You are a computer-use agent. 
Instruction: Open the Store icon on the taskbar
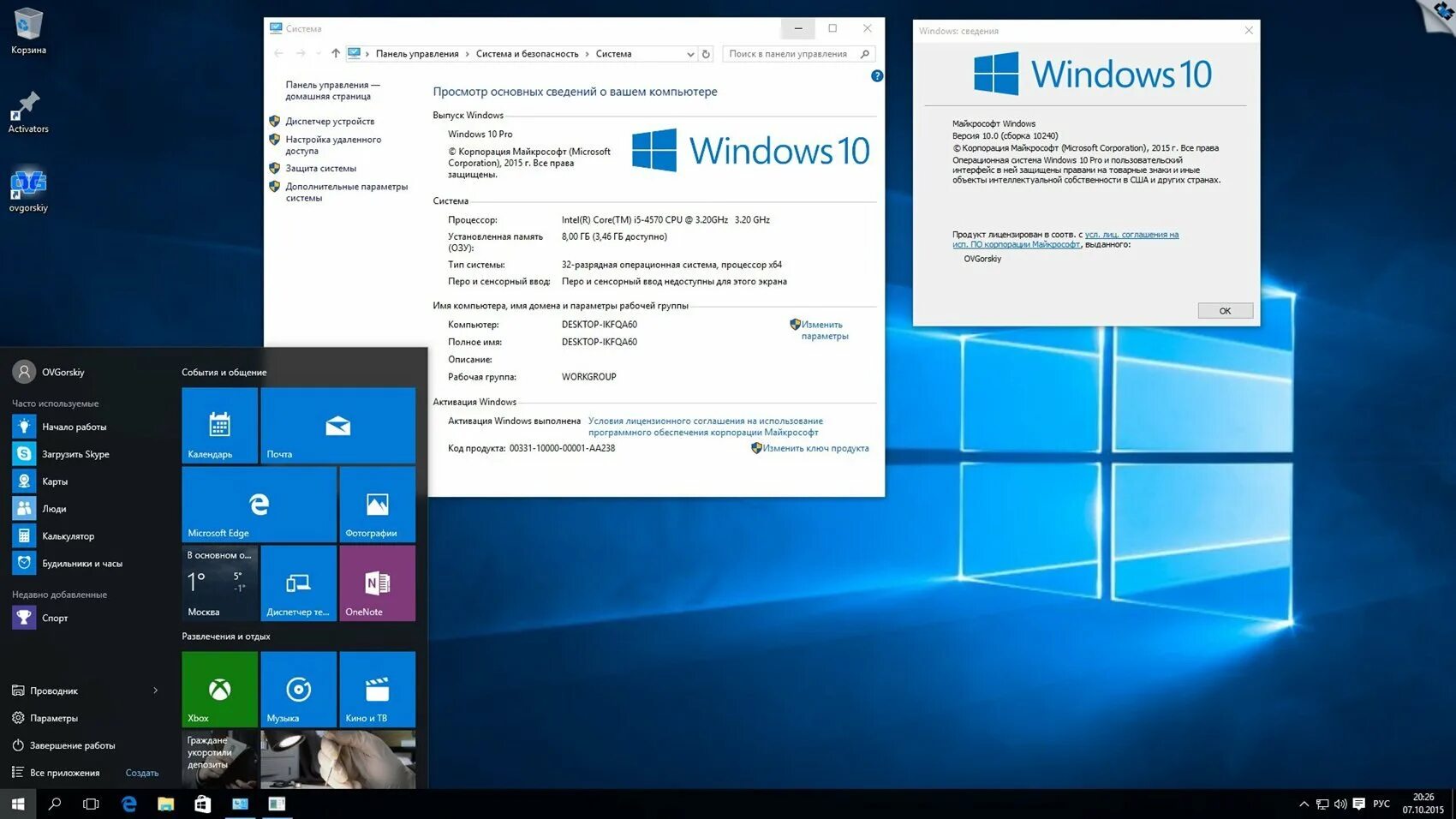click(x=202, y=804)
